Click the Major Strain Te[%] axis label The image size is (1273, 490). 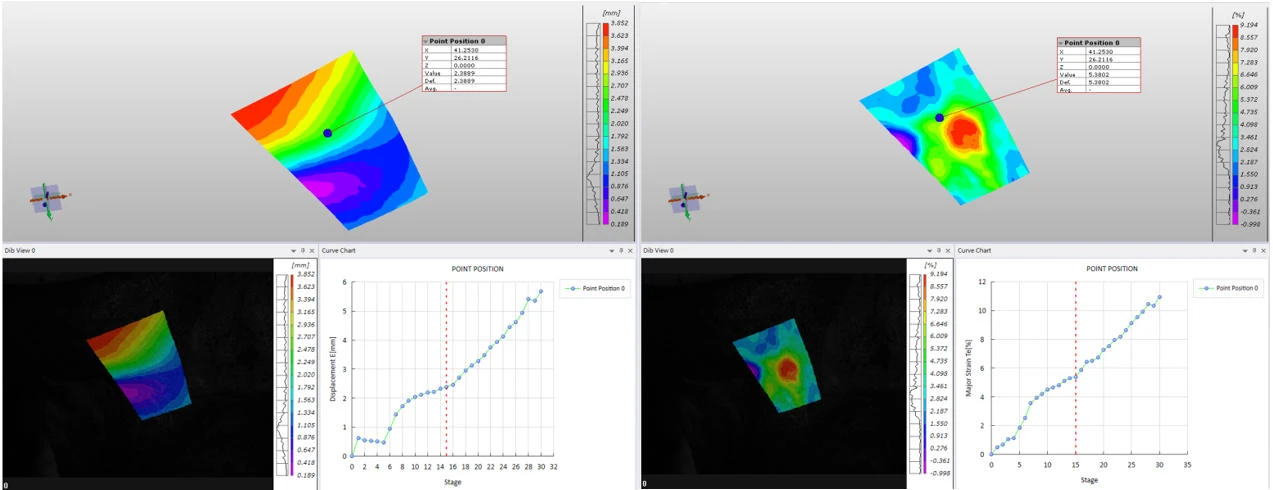pyautogui.click(x=968, y=369)
